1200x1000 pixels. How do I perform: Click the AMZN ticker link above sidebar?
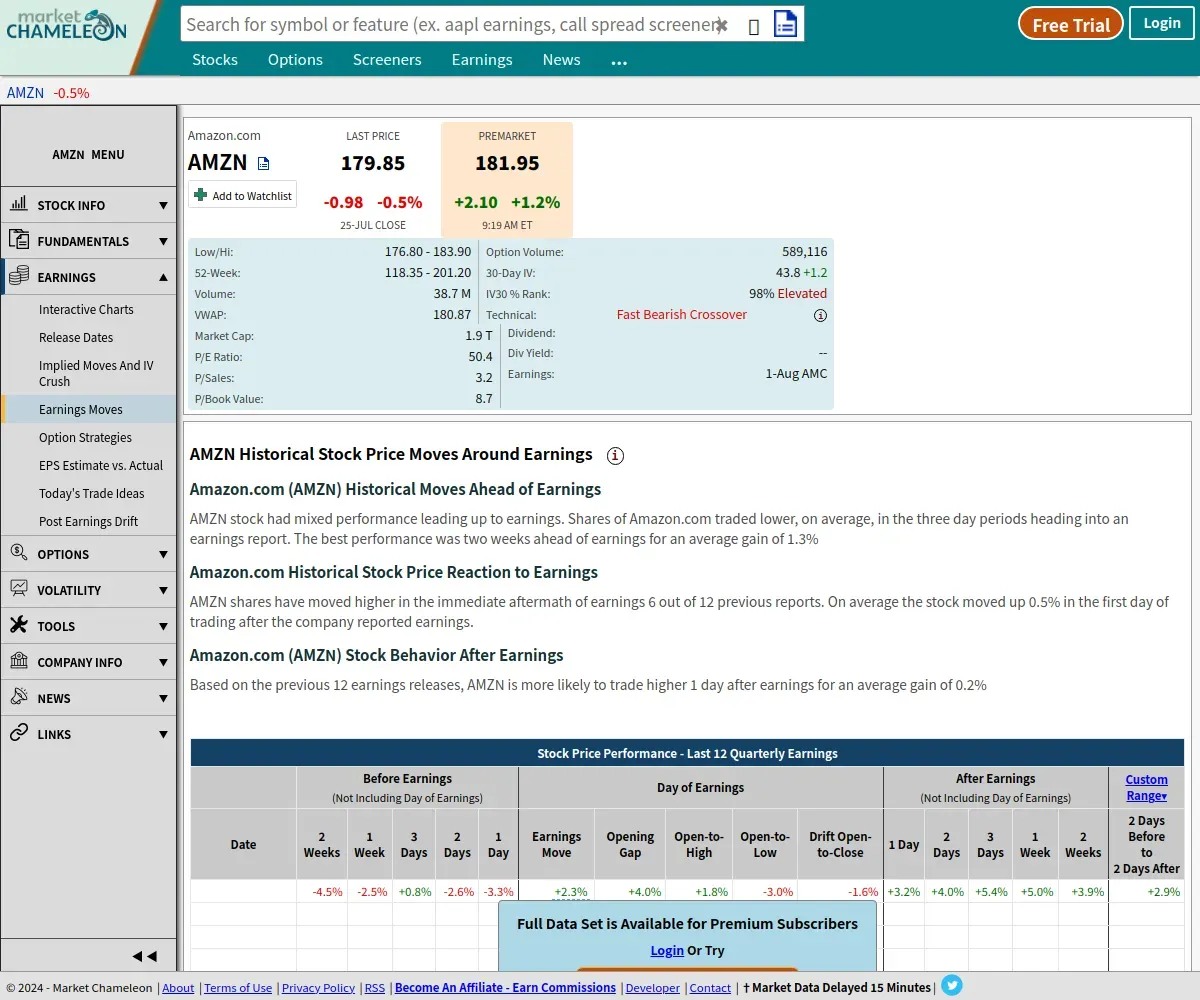pos(26,93)
